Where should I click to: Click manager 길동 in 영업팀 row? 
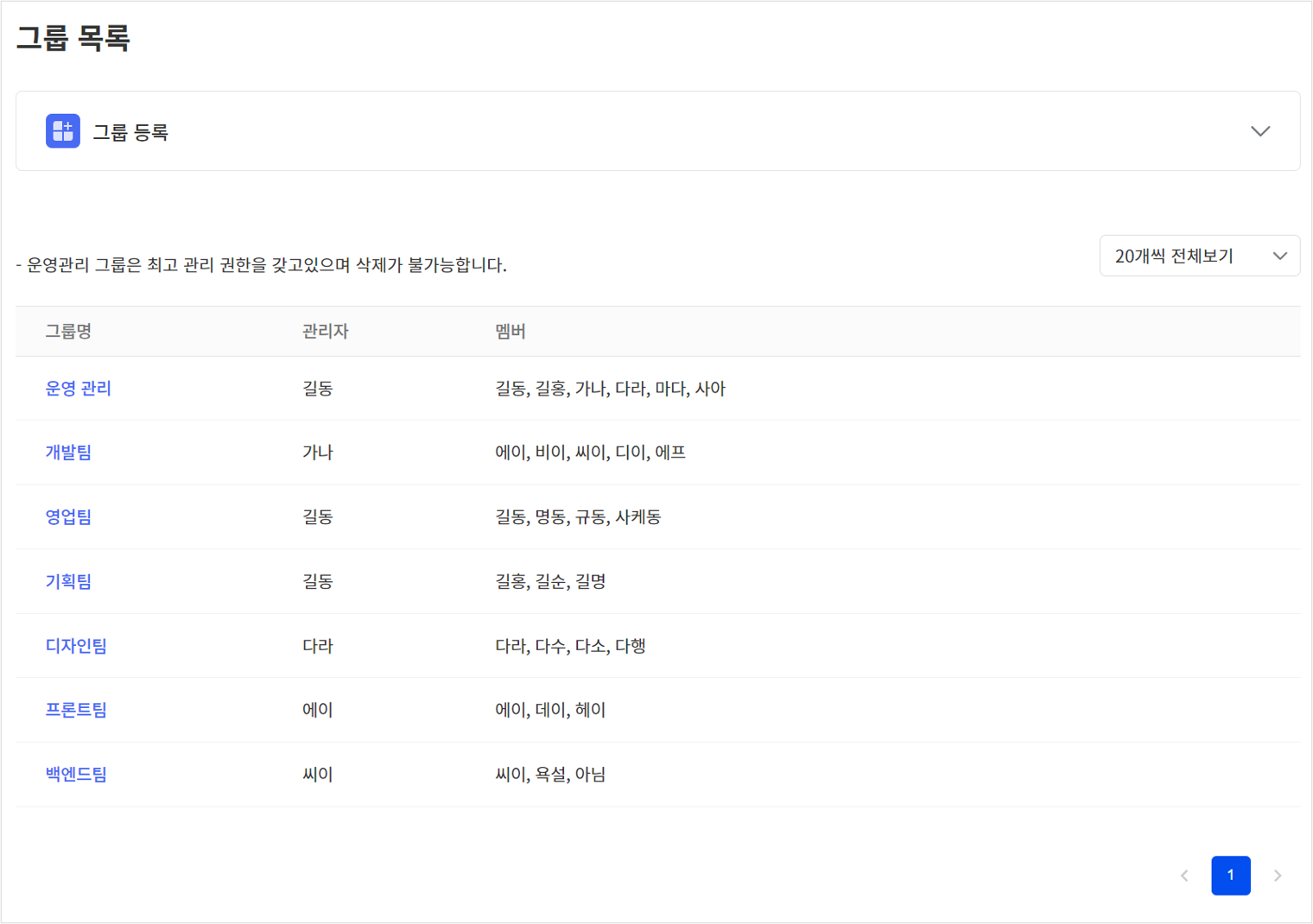[318, 517]
